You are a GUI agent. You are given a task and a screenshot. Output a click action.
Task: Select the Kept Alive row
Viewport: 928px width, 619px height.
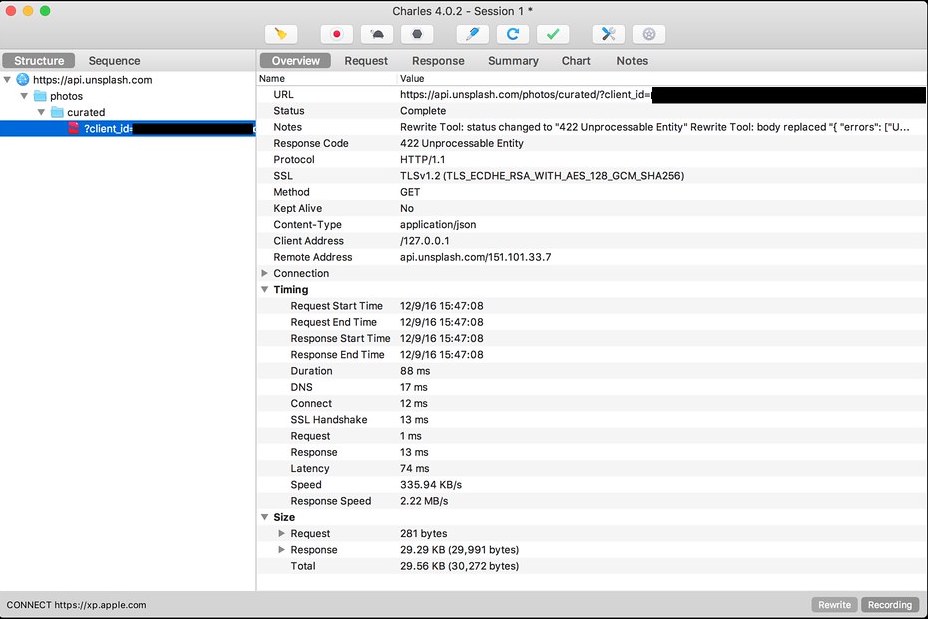tap(592, 208)
